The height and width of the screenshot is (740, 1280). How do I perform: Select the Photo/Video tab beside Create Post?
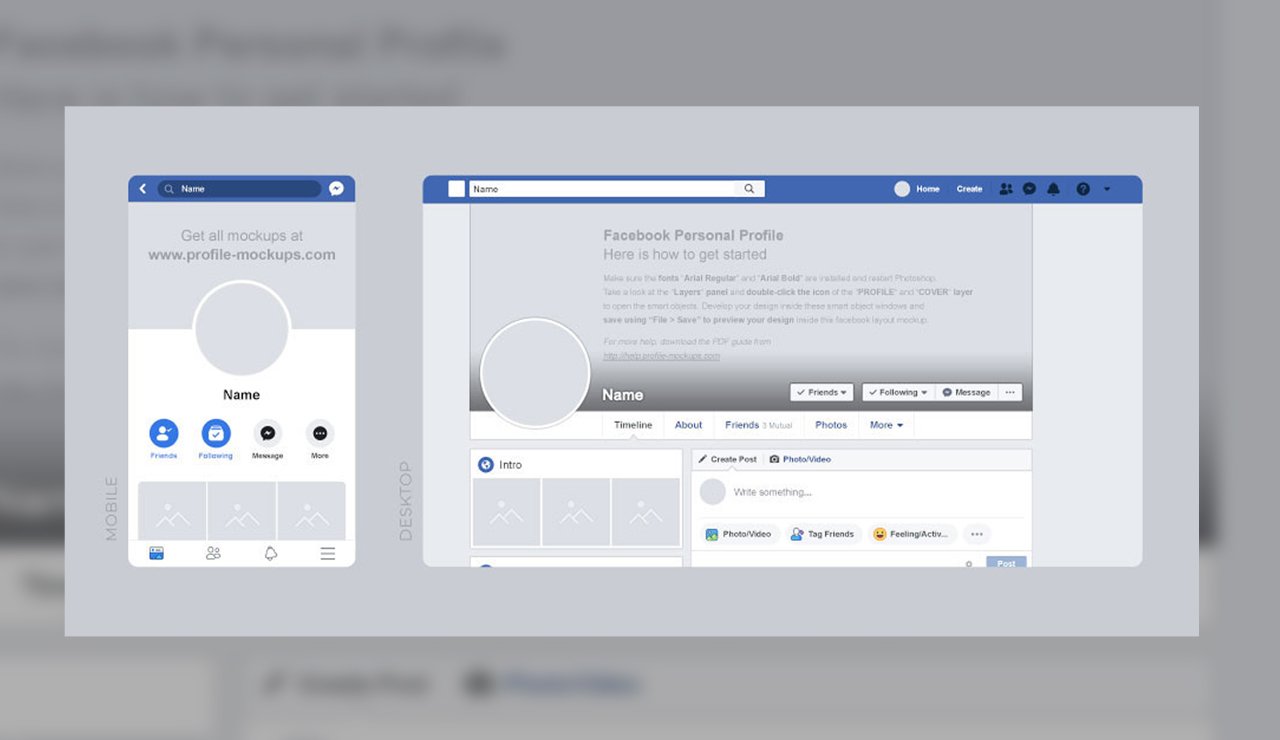pos(800,459)
